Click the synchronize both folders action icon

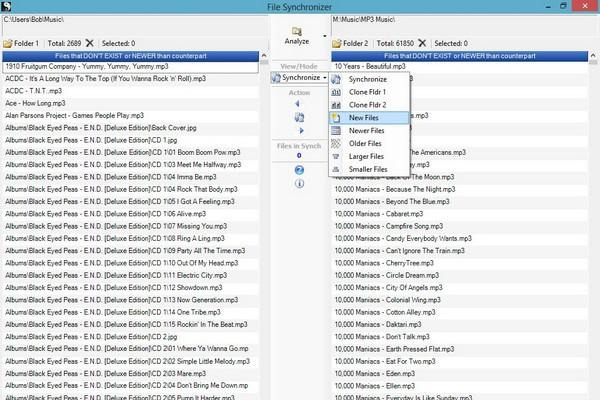point(299,117)
